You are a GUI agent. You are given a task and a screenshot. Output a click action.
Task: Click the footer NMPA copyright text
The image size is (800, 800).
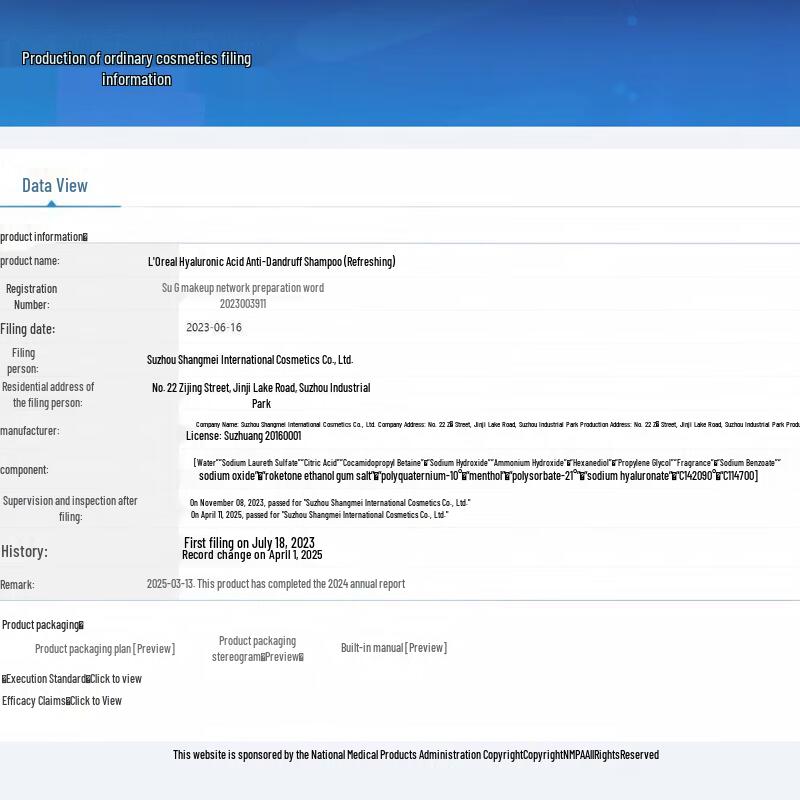415,755
